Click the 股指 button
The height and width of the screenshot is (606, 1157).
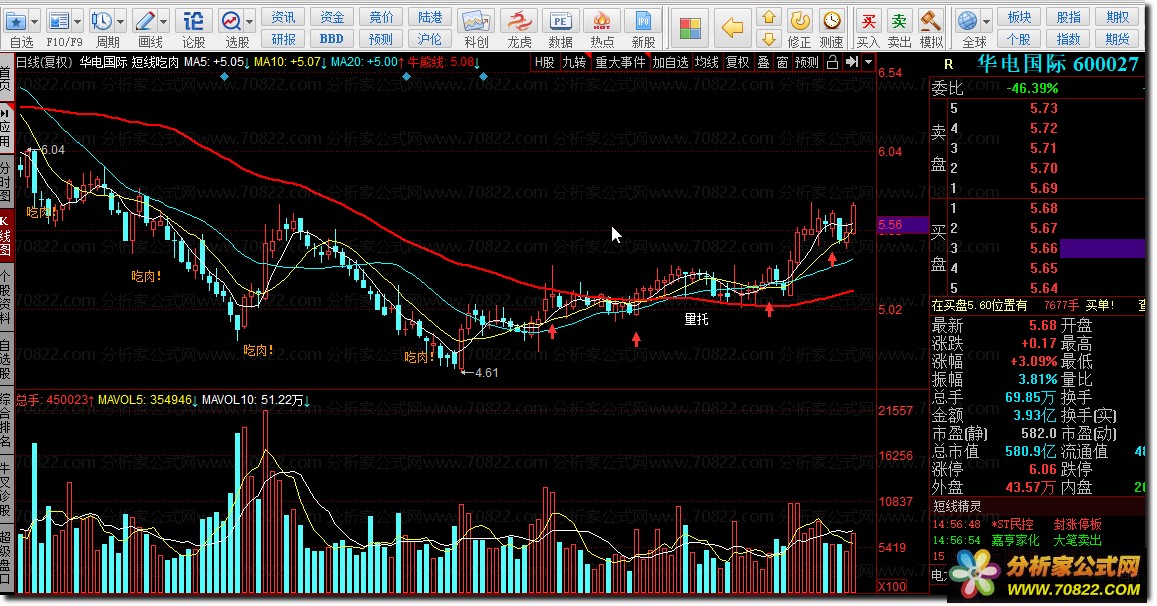click(x=1068, y=17)
